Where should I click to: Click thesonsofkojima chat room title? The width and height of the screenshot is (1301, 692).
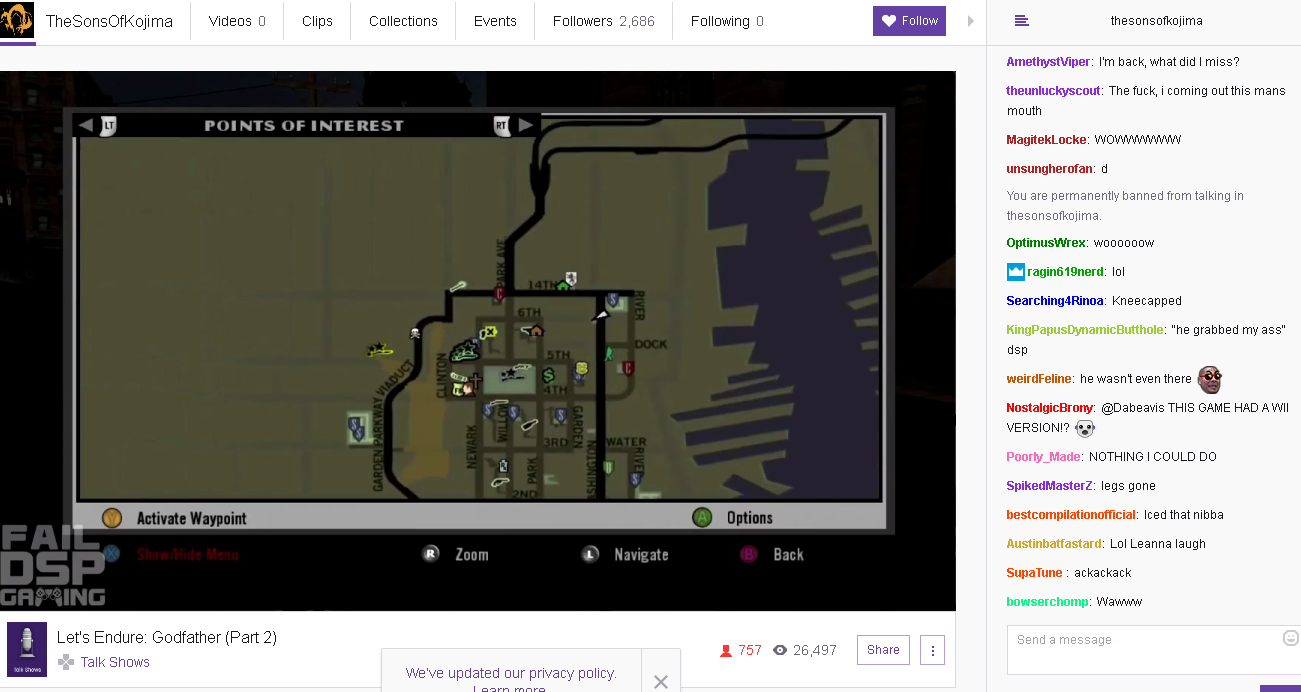click(x=1156, y=21)
